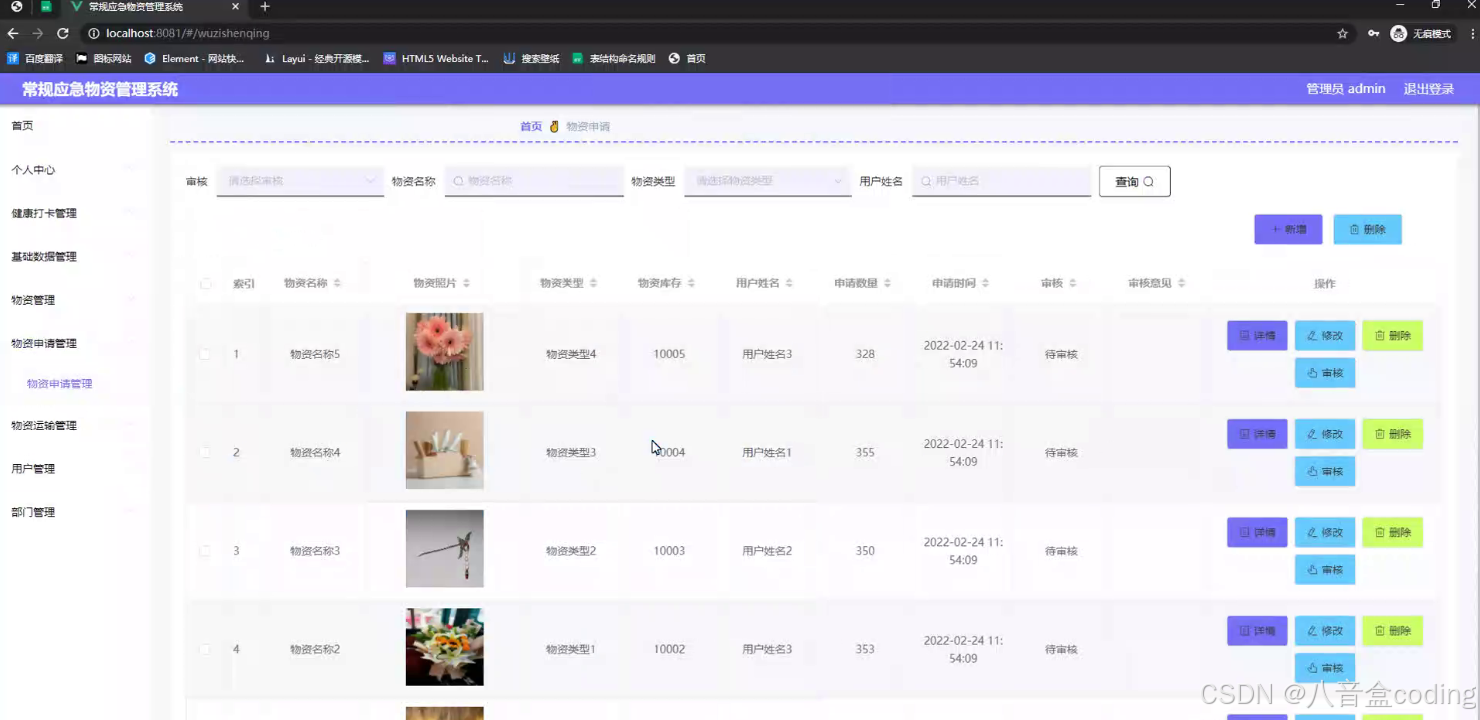Check the row for 物资名称4
This screenshot has width=1480, height=720.
tap(205, 452)
